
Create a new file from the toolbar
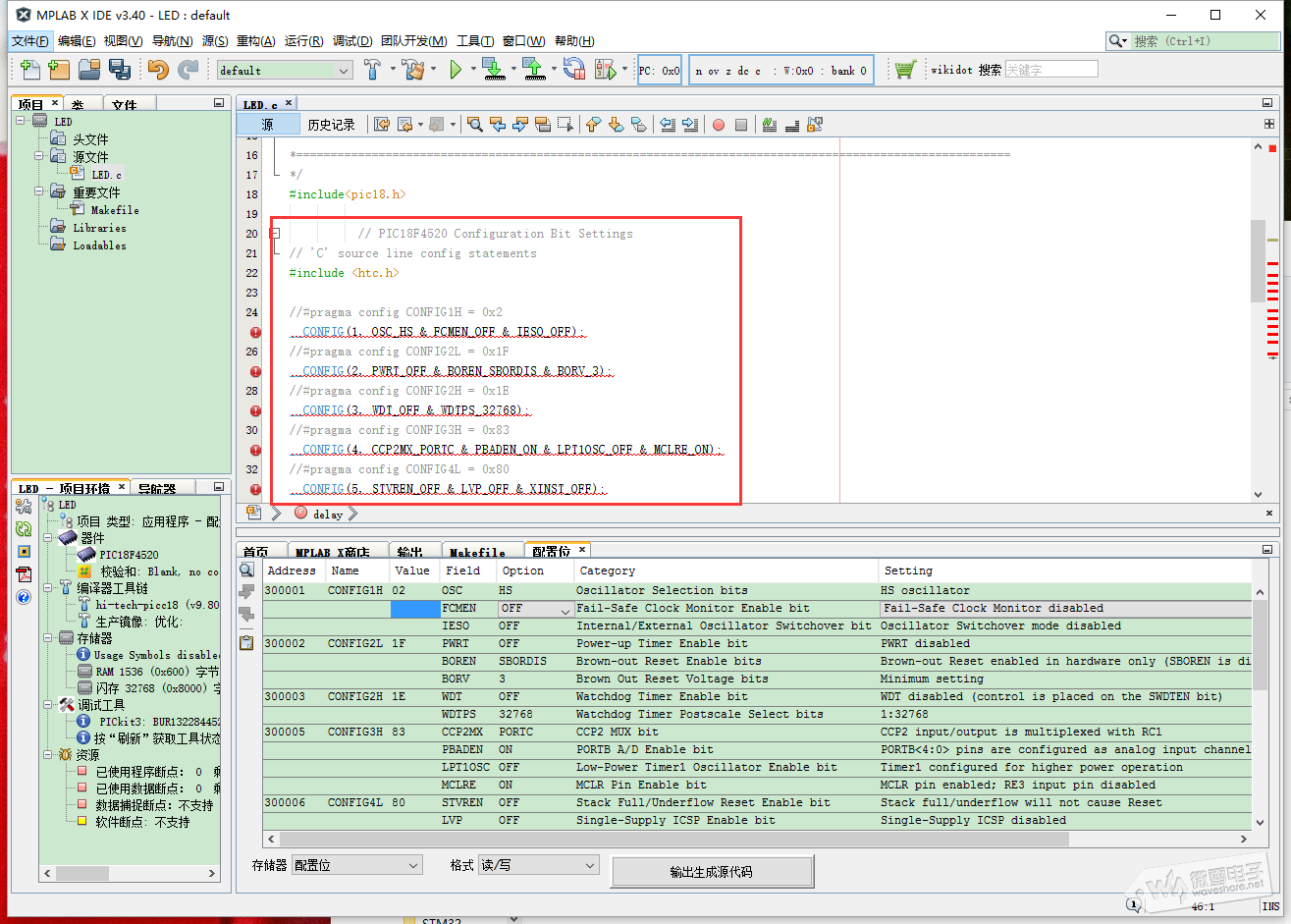30,70
